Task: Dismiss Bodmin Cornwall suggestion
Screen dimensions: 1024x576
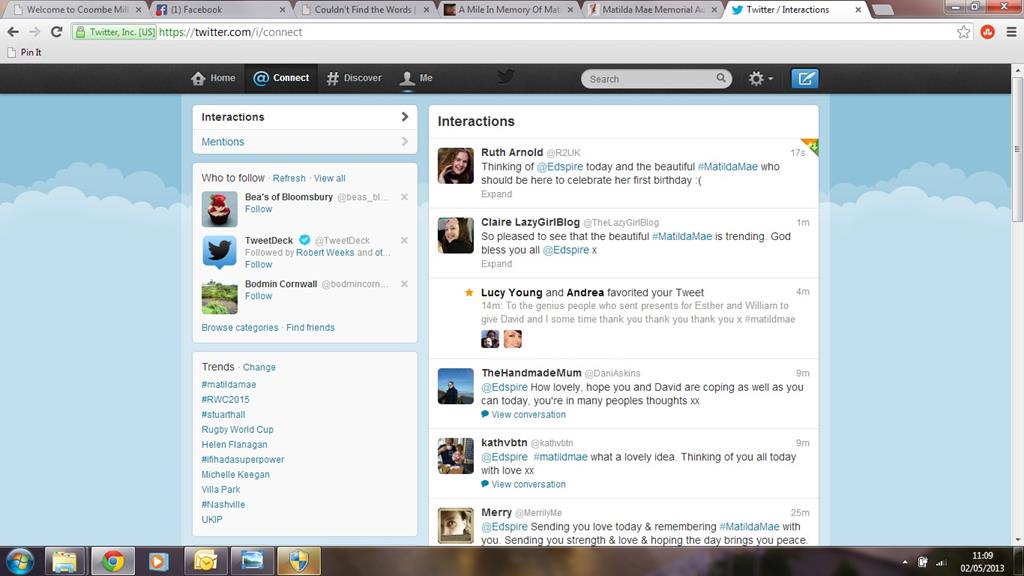Action: tap(404, 284)
